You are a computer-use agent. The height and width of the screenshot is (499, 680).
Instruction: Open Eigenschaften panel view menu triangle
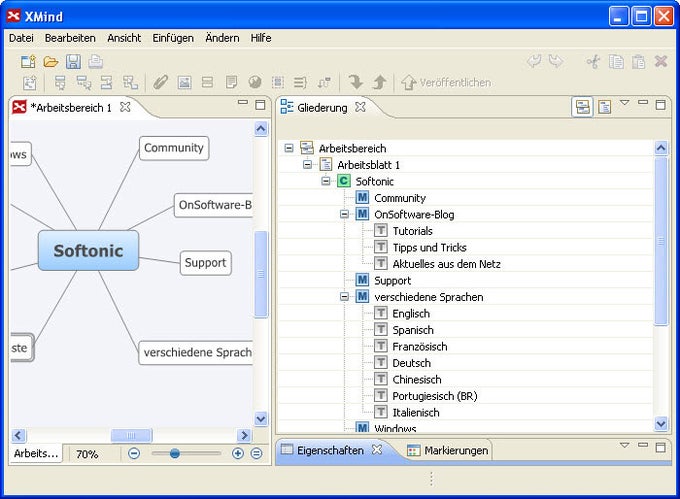click(x=624, y=445)
